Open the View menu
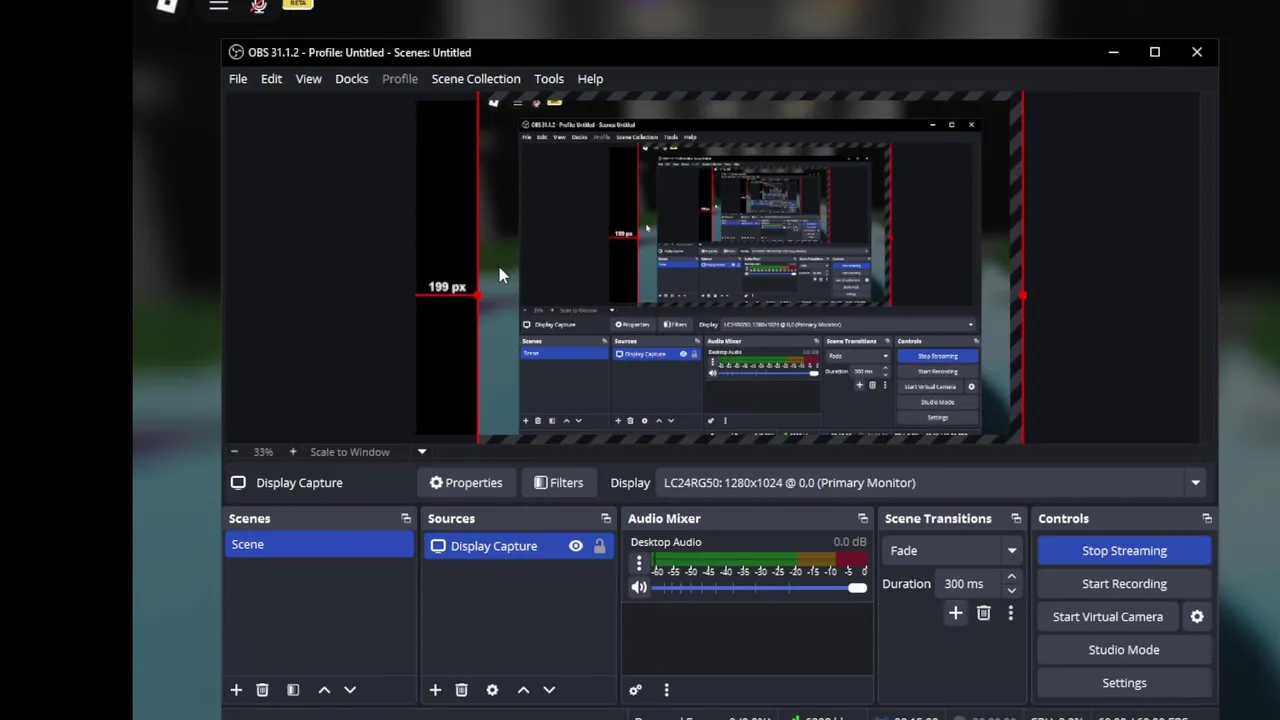Screen dimensions: 1280x720 [x=308, y=79]
